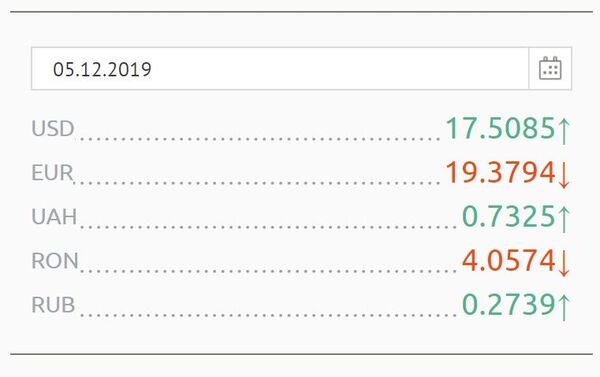Click the dotted line in the USD row
This screenshot has width=600, height=377.
pyautogui.click(x=260, y=139)
